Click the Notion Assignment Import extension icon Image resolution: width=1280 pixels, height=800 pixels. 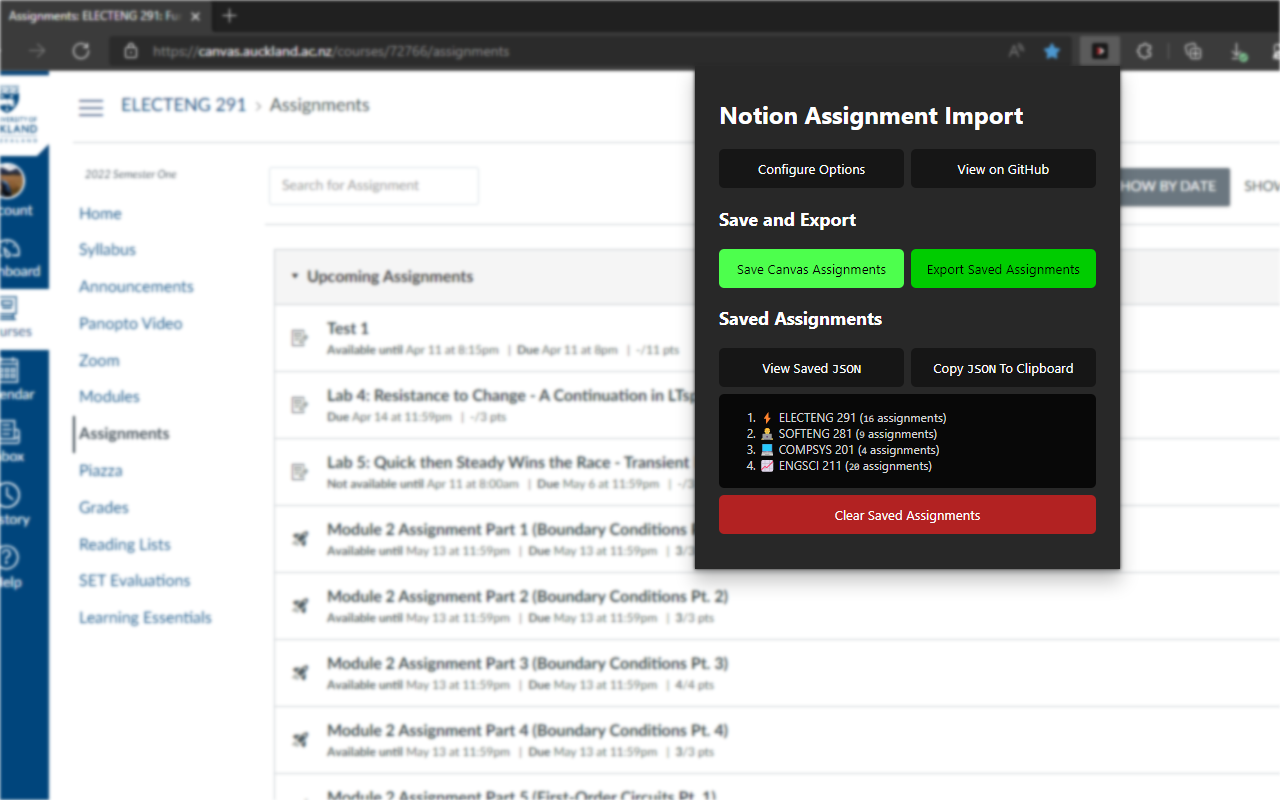coord(1100,51)
